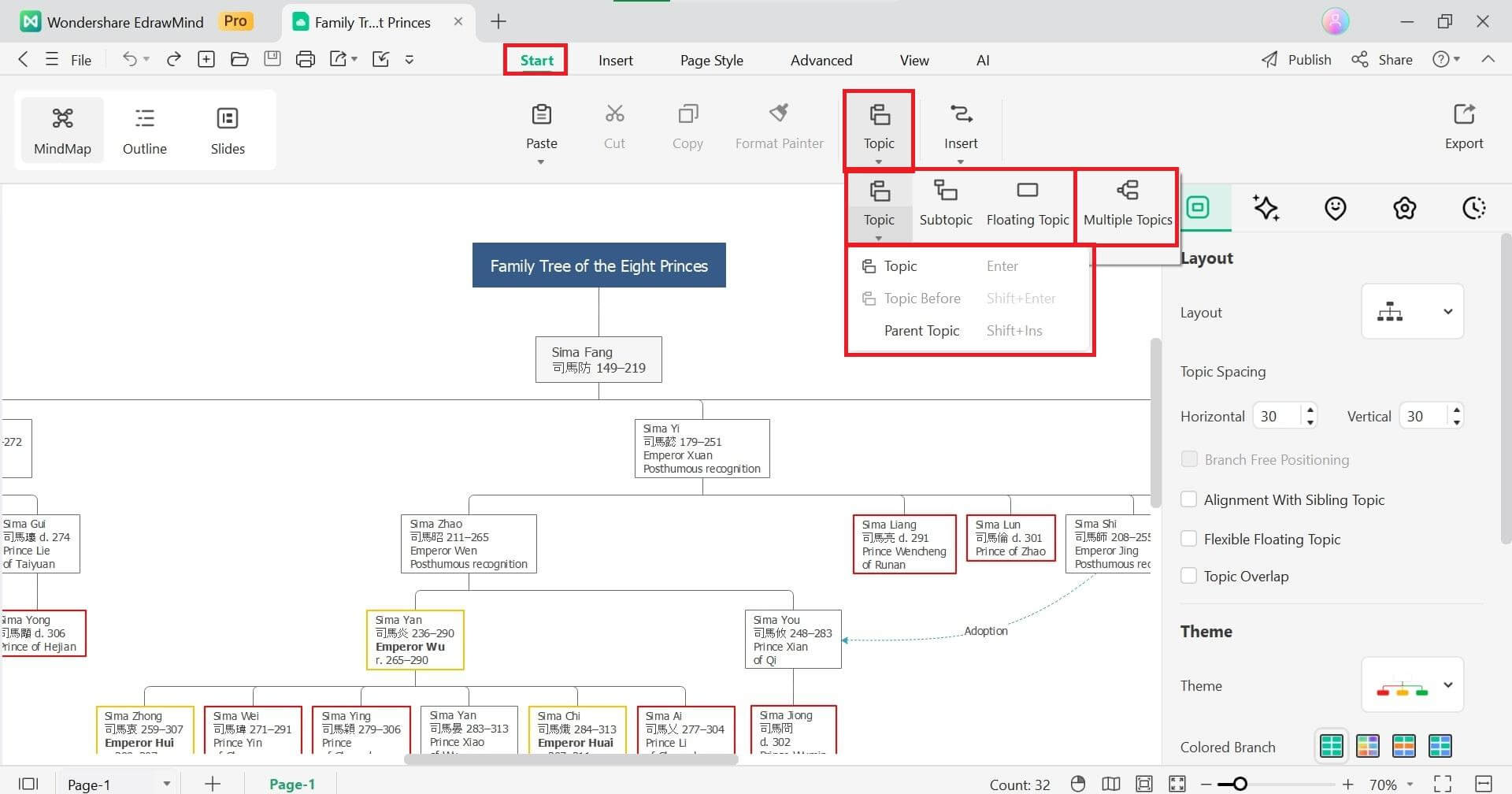Open the quick access customize arrow

tap(409, 59)
